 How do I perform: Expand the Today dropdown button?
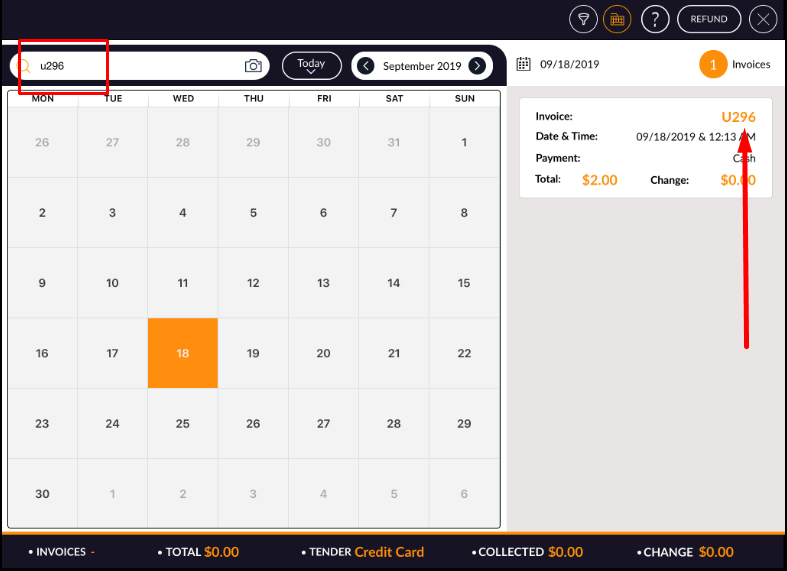(311, 66)
